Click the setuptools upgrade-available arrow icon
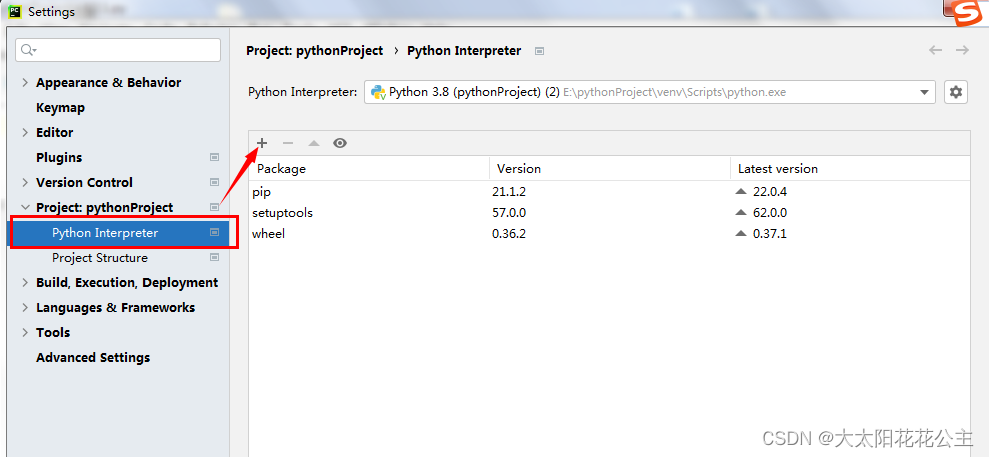The height and width of the screenshot is (457, 989). coord(741,212)
